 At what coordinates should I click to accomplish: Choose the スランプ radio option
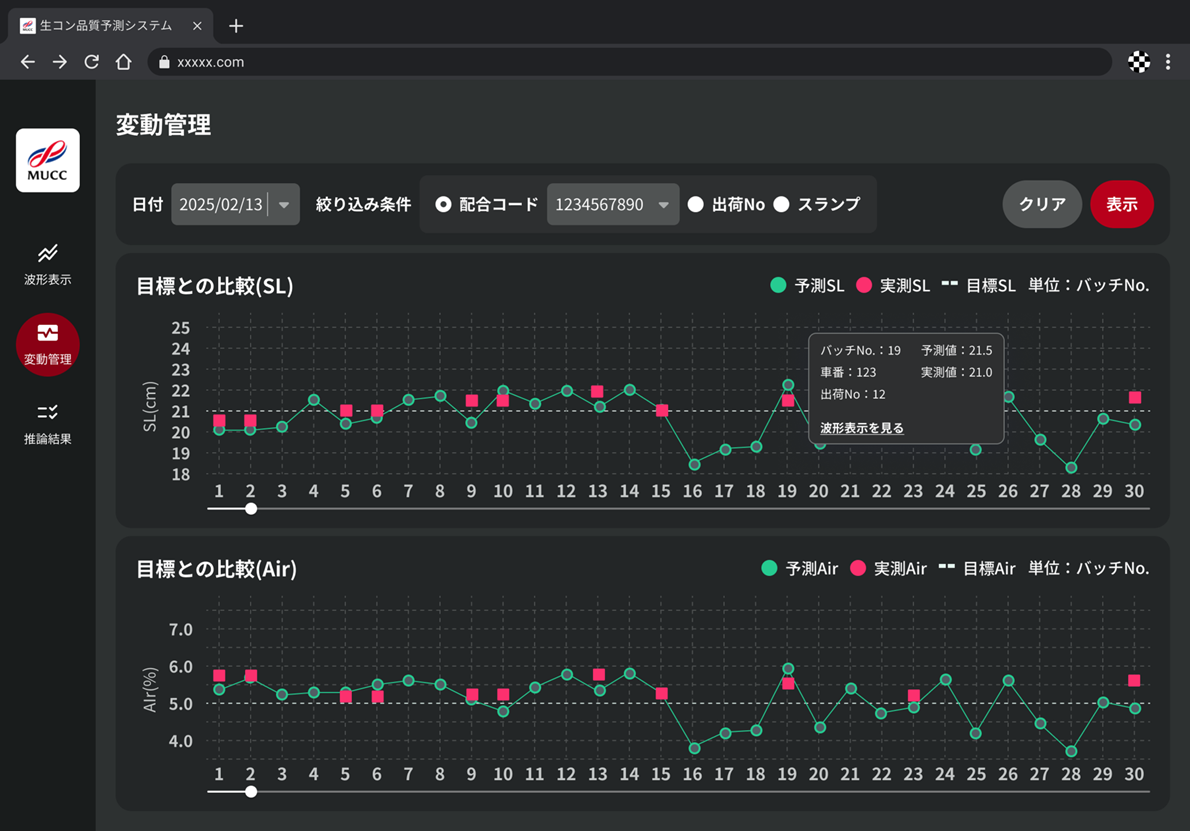click(782, 204)
